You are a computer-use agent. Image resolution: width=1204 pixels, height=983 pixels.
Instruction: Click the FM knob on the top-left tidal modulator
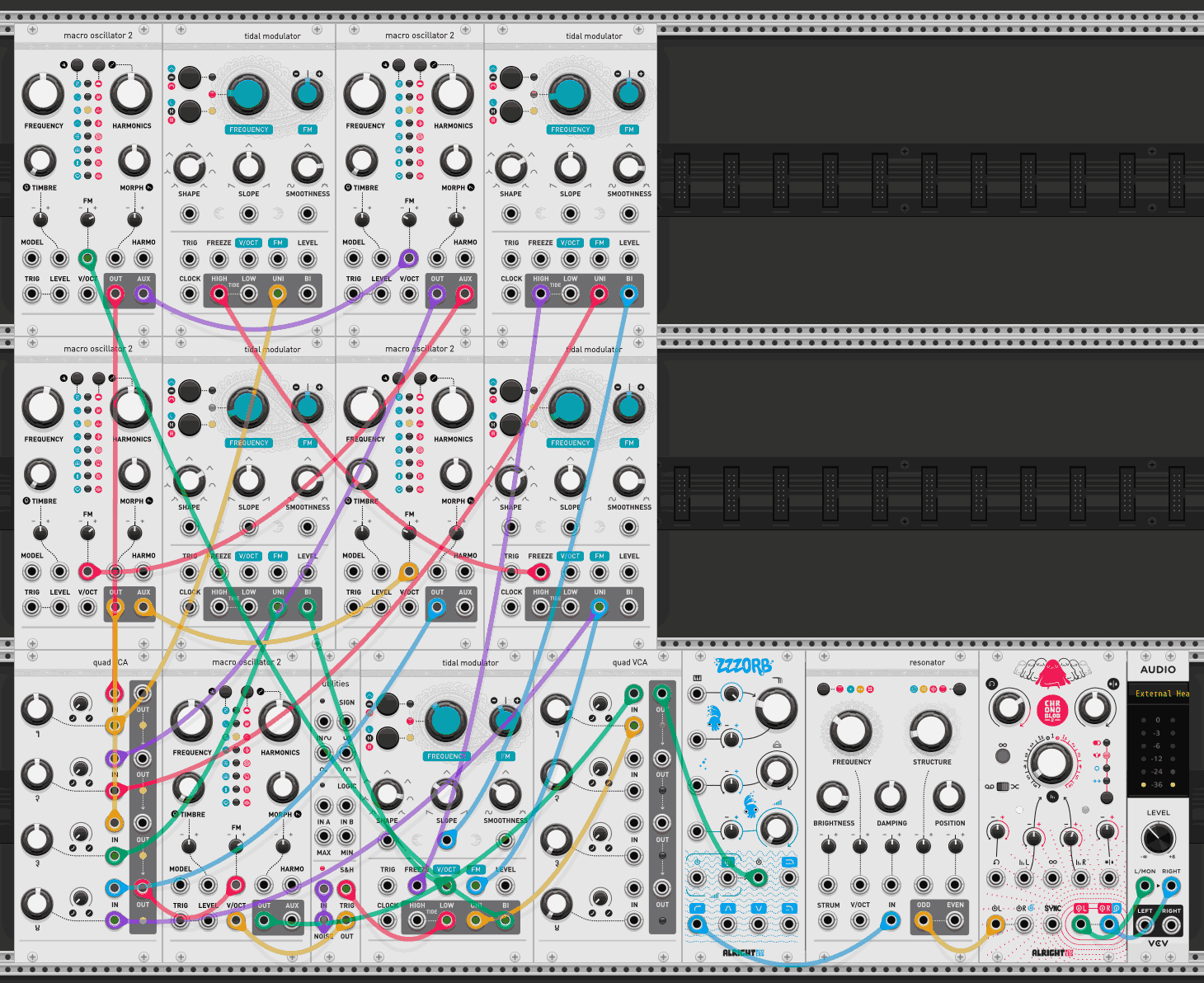(307, 93)
